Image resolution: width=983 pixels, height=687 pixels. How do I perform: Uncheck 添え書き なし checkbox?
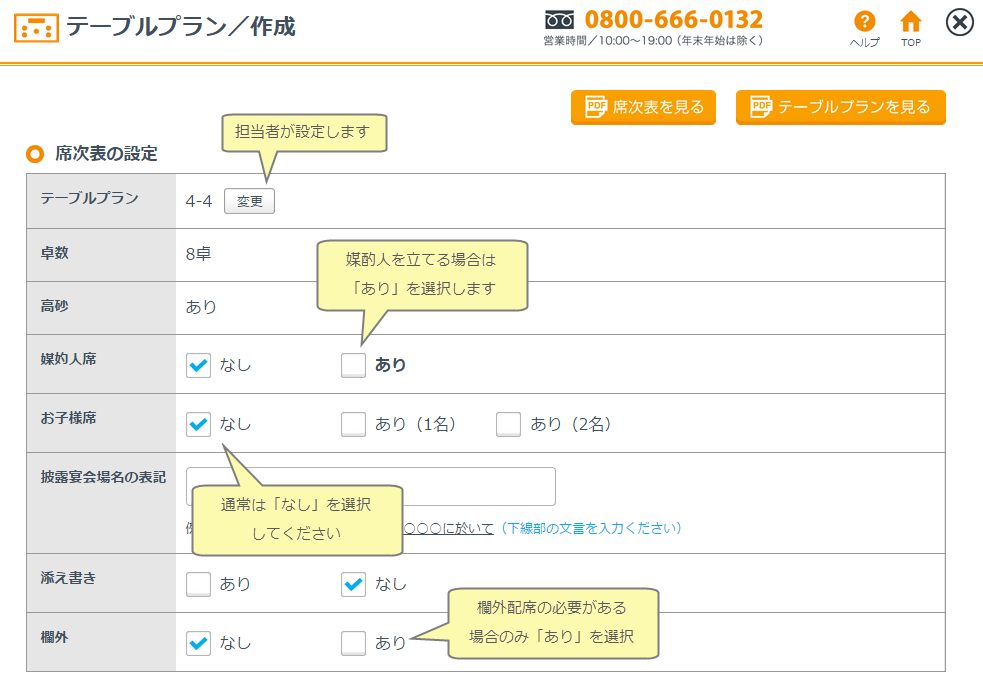353,584
